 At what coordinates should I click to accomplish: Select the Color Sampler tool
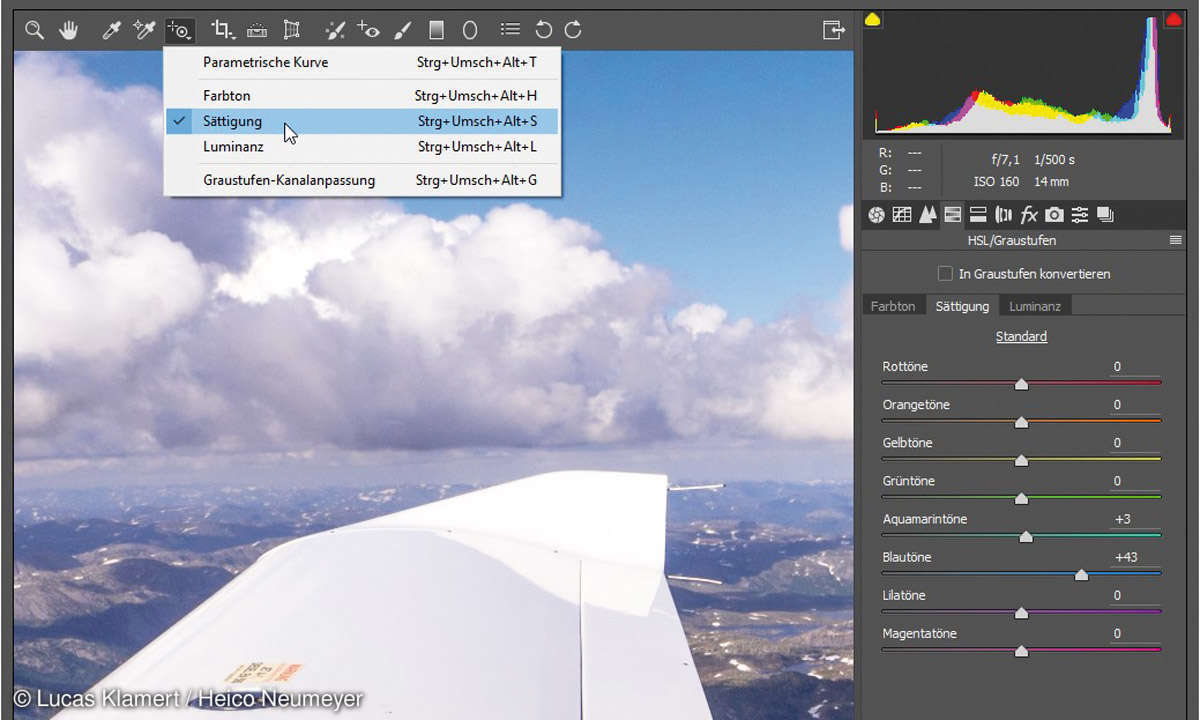tap(144, 30)
